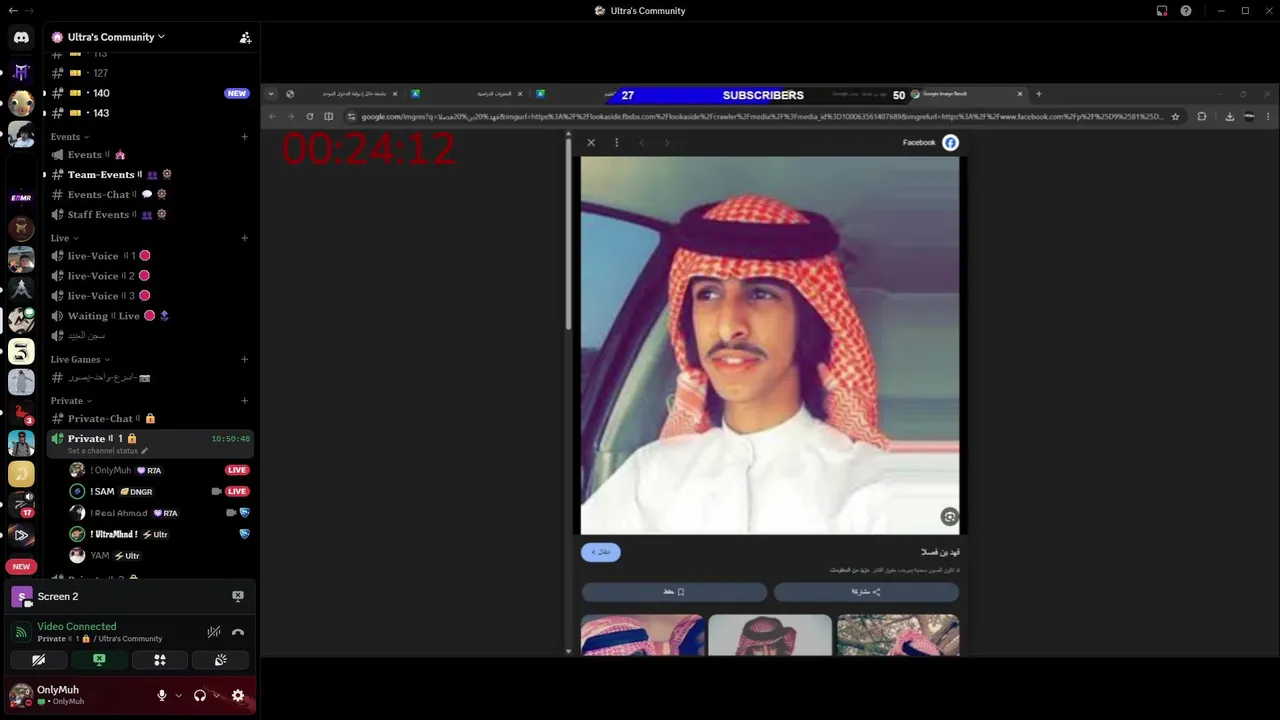Open new tab plus in shared browser
This screenshot has width=1280, height=720.
(x=1039, y=94)
